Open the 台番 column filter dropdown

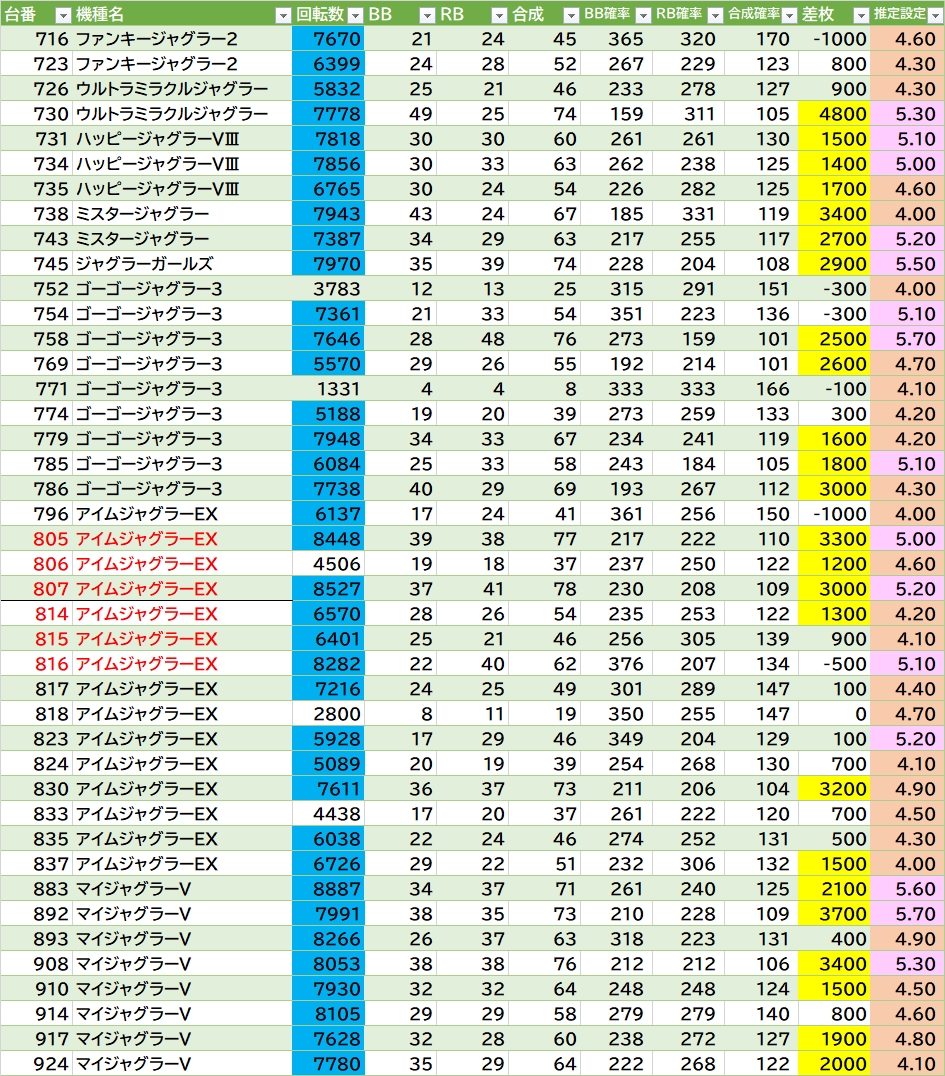62,15
